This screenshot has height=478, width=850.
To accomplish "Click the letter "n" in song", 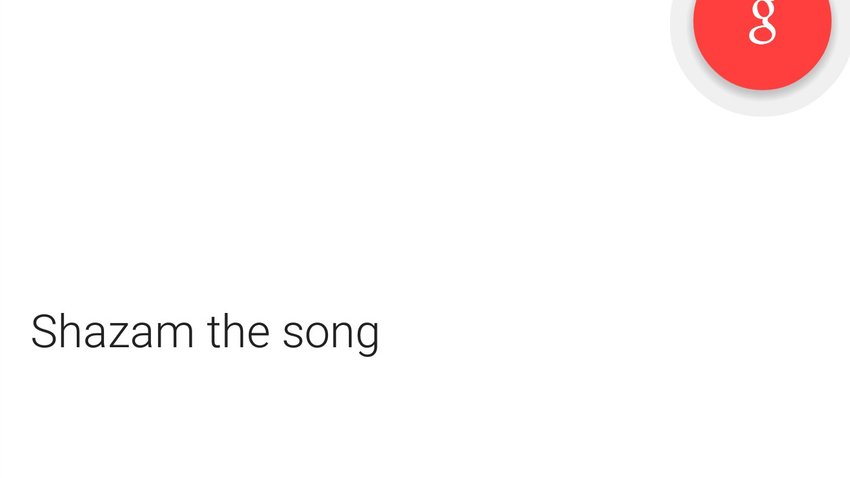I will (x=341, y=335).
